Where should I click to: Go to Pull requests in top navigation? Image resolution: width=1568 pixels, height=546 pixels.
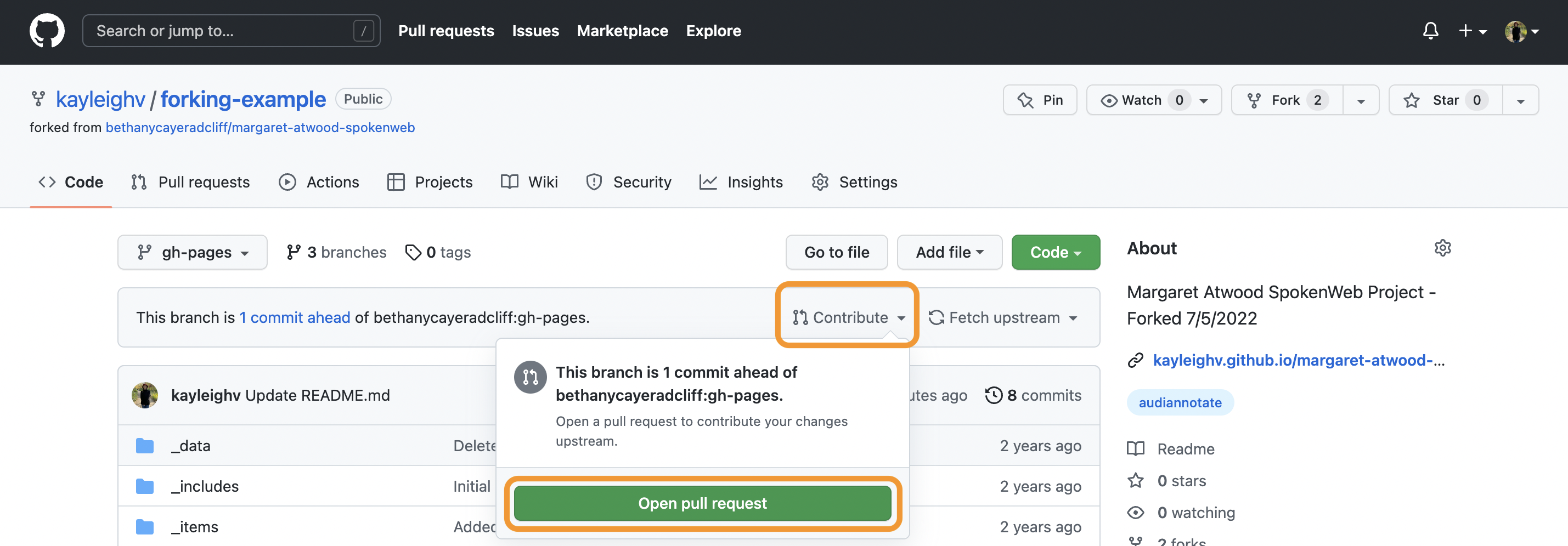[446, 30]
